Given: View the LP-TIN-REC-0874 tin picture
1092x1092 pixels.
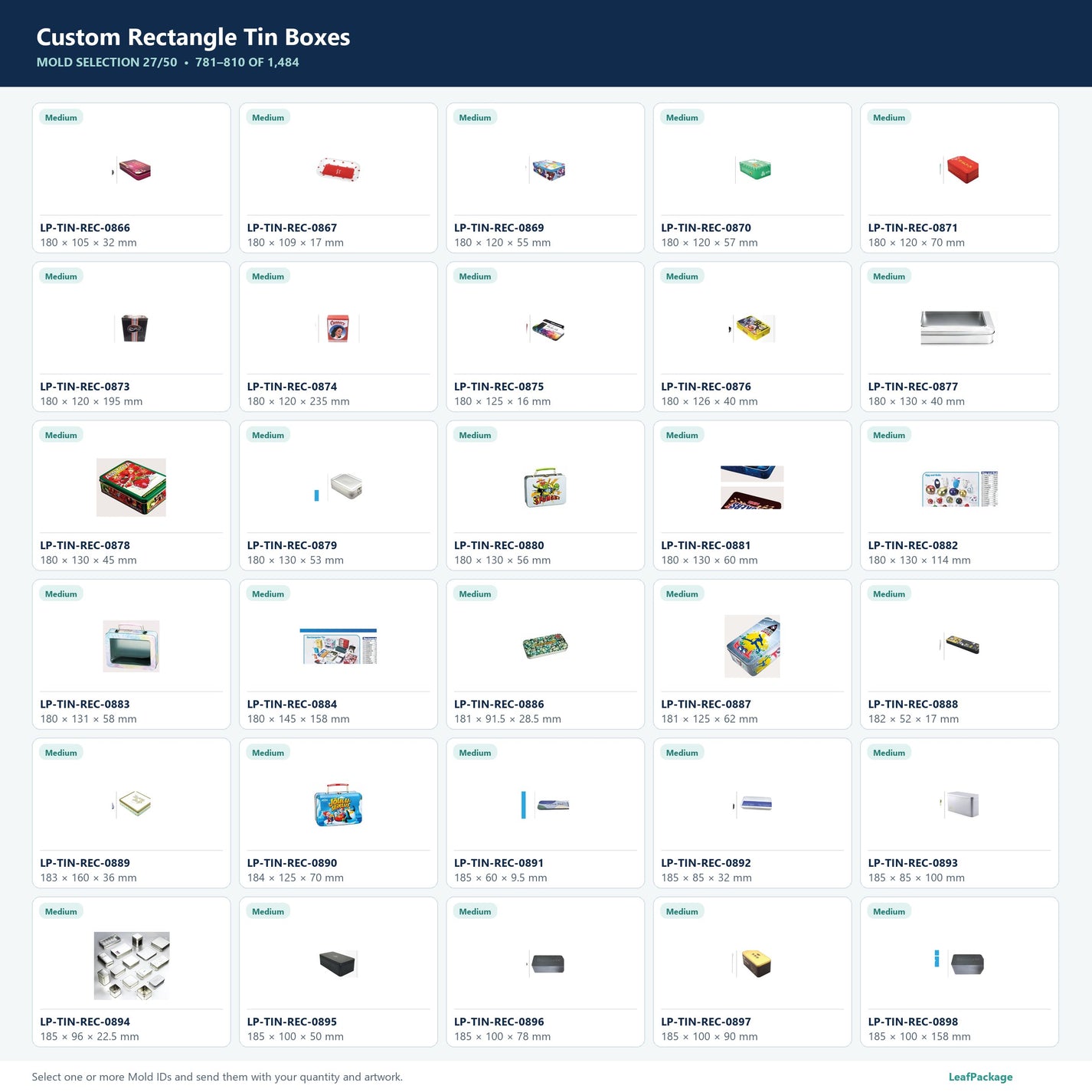Looking at the screenshot, I should (x=338, y=329).
